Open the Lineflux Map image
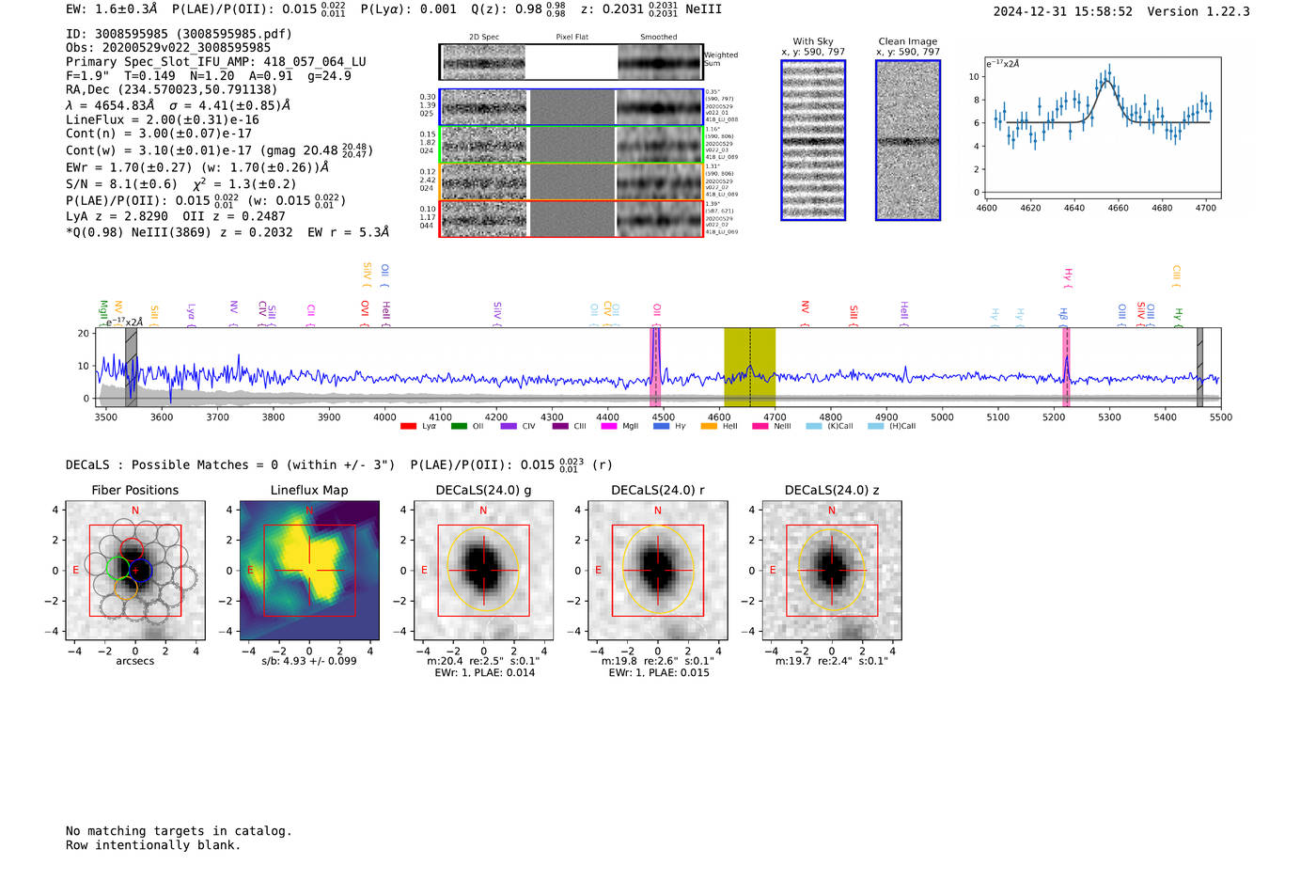This screenshot has height=896, width=1316. (309, 570)
